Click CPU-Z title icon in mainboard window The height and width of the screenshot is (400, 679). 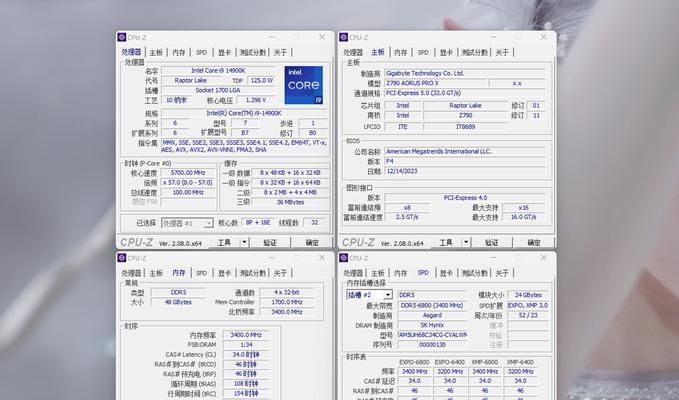(344, 37)
